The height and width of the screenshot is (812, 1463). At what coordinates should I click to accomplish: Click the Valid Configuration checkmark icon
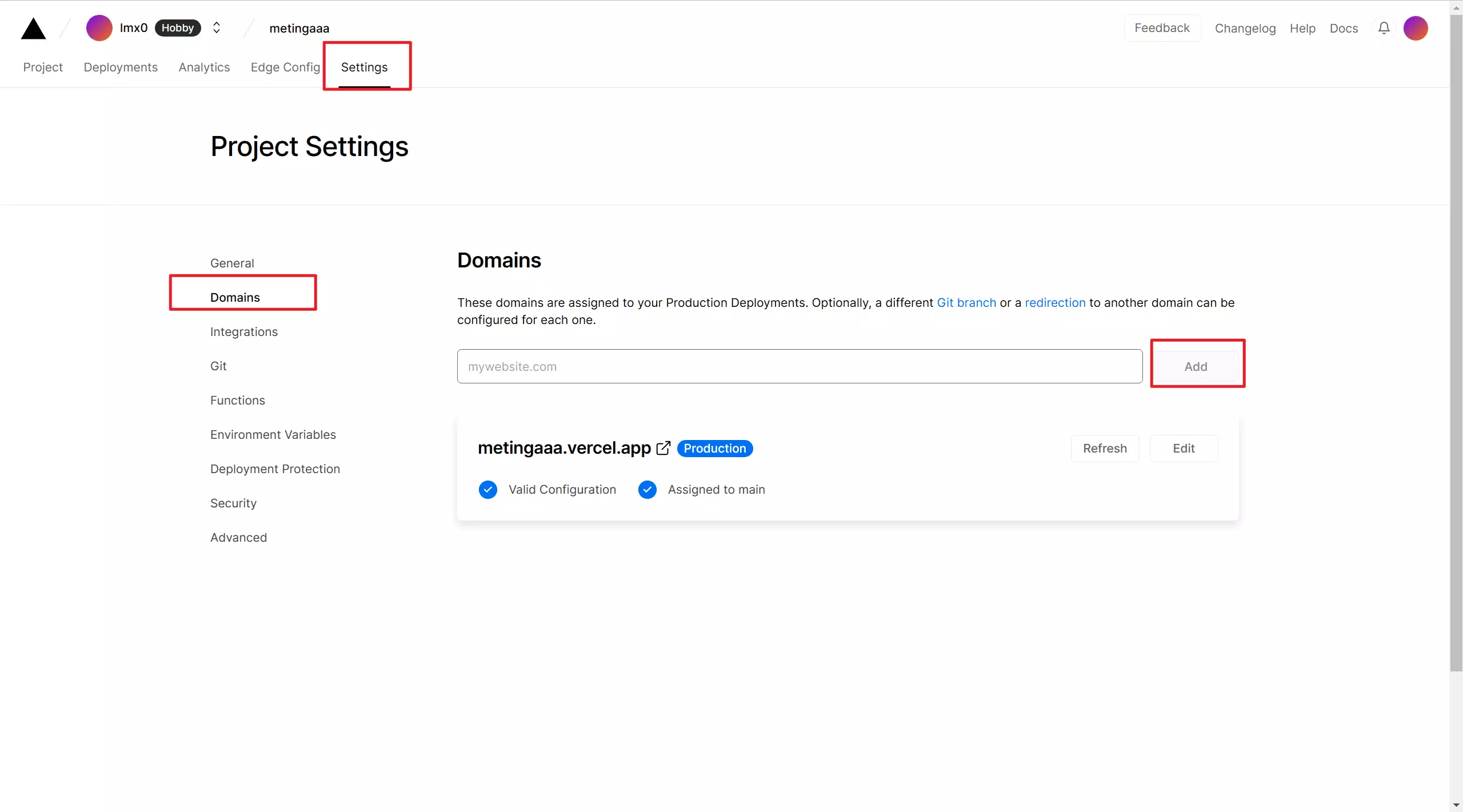[487, 490]
